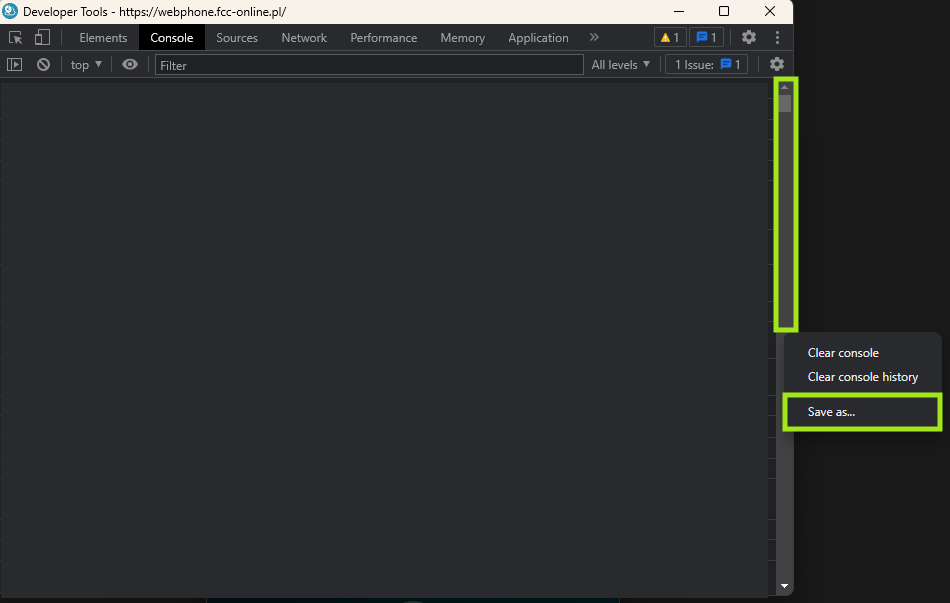Click the scrollbar up arrow
Screen dimensions: 950x603
tap(785, 87)
